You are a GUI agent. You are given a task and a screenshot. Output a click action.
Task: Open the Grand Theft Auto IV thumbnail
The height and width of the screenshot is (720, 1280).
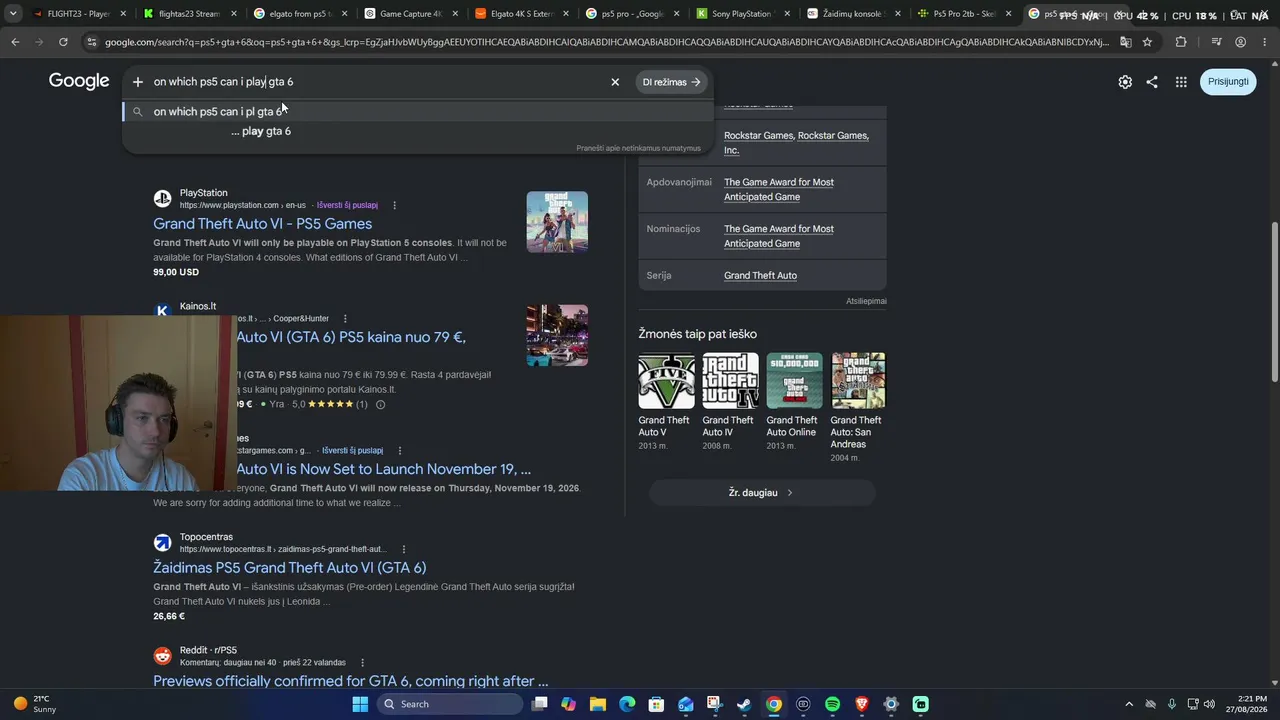[730, 381]
